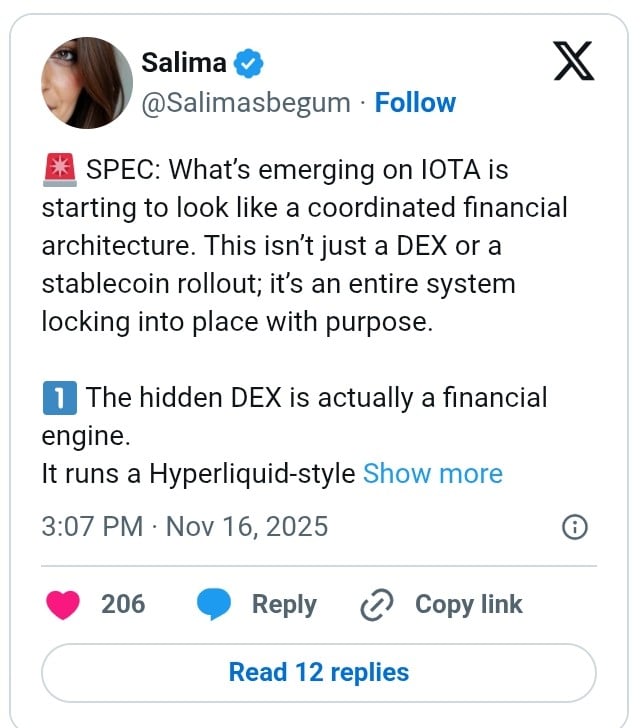Click the Copy link text label
Viewport: 641px width, 728px height.
[468, 604]
